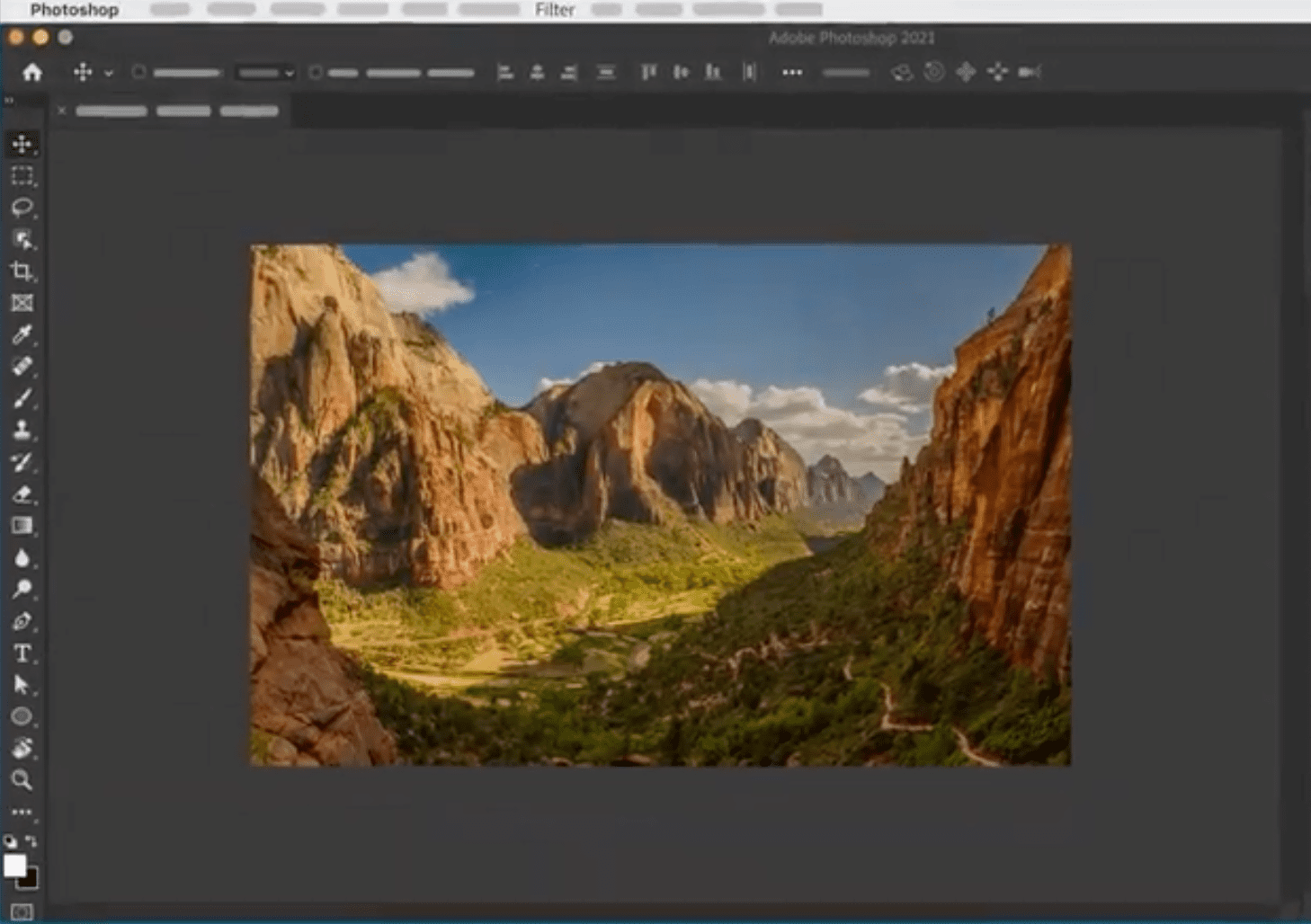
Task: Choose the Clone Stamp tool
Action: tap(22, 430)
